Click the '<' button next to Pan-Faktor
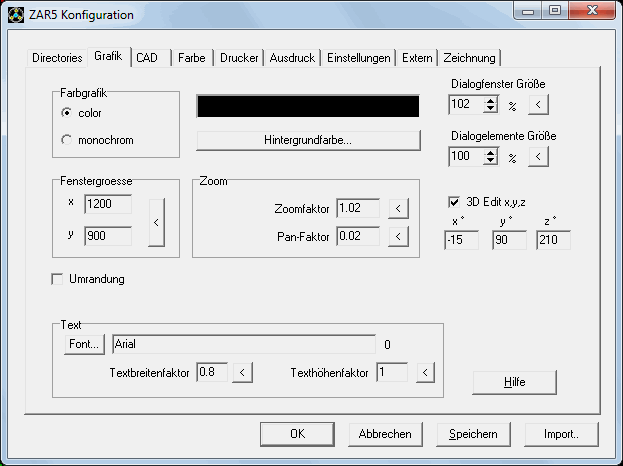 398,237
